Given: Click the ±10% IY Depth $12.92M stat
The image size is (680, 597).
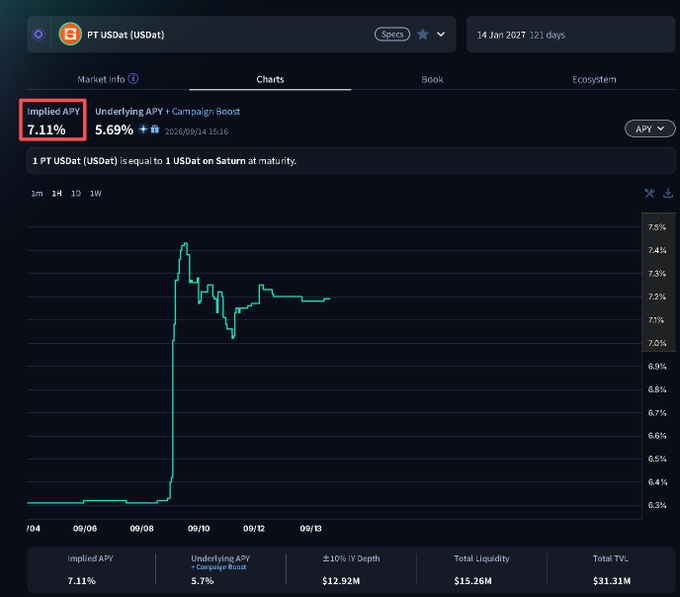Looking at the screenshot, I should pyautogui.click(x=351, y=569).
